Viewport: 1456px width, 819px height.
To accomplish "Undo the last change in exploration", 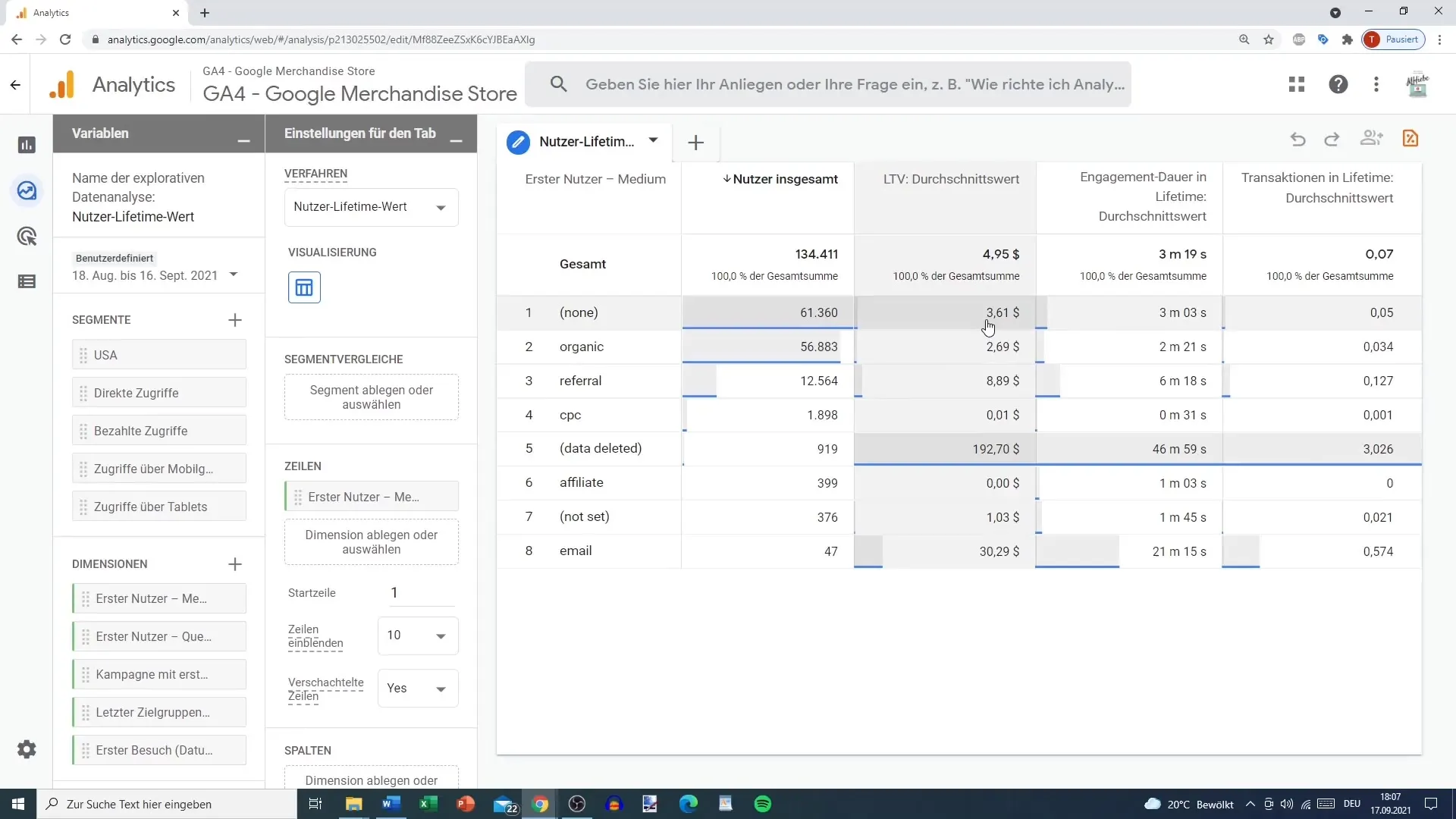I will (1298, 139).
